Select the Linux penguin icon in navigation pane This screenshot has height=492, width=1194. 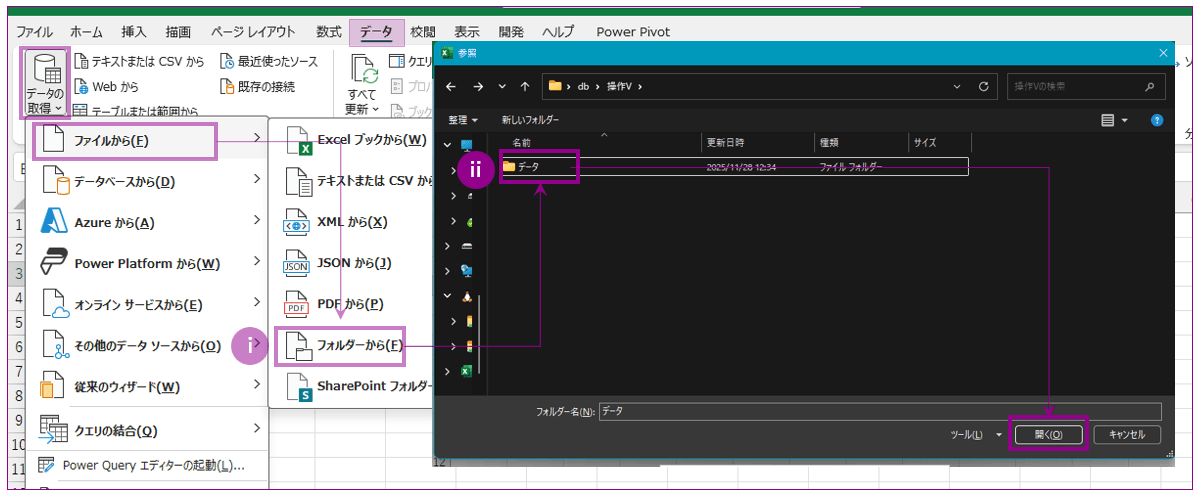click(467, 296)
